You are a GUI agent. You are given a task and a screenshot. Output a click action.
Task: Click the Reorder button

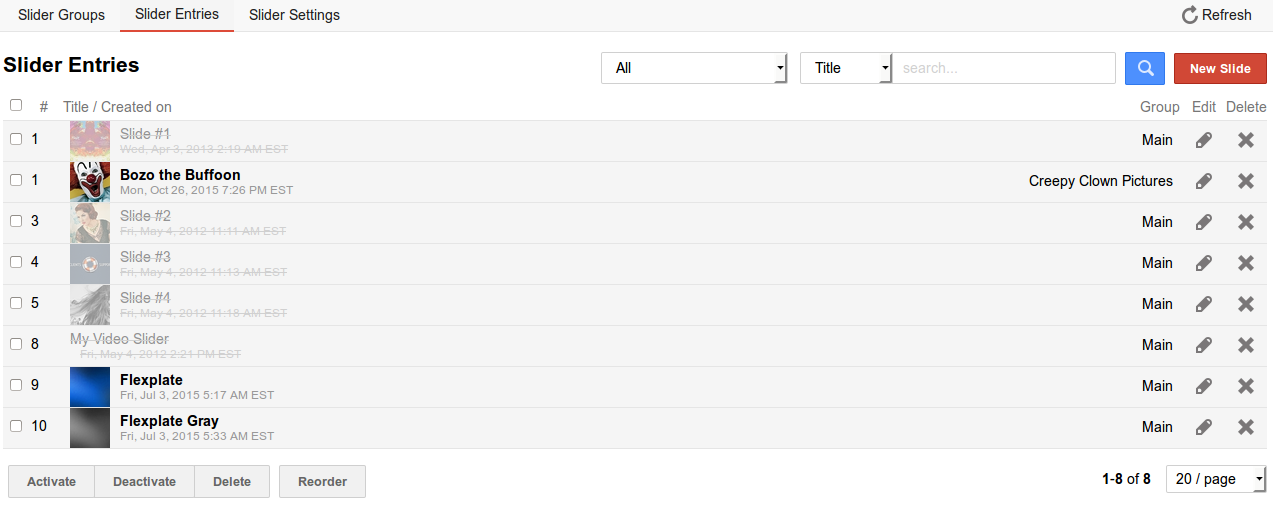pyautogui.click(x=322, y=481)
